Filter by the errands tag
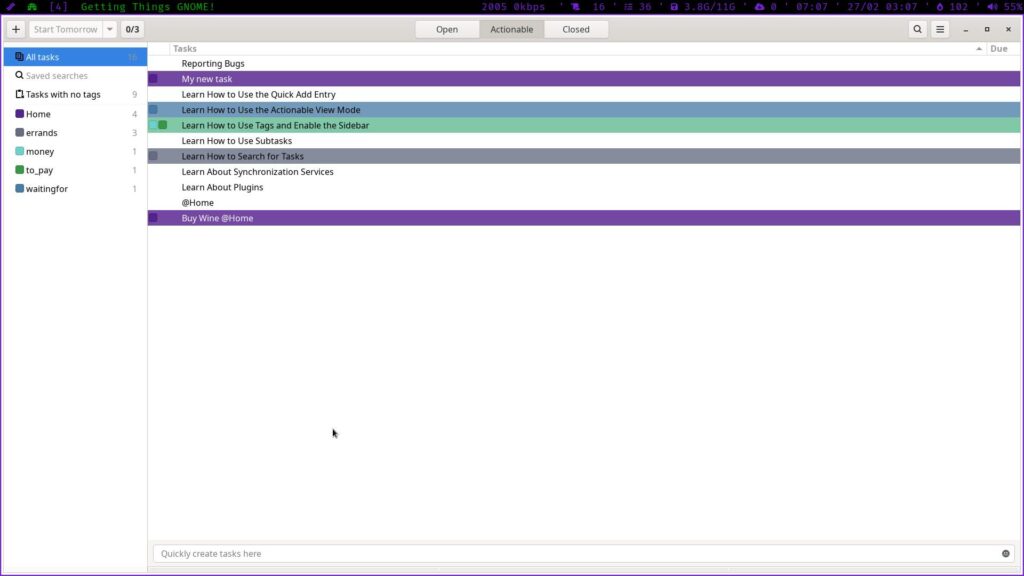 click(76, 133)
